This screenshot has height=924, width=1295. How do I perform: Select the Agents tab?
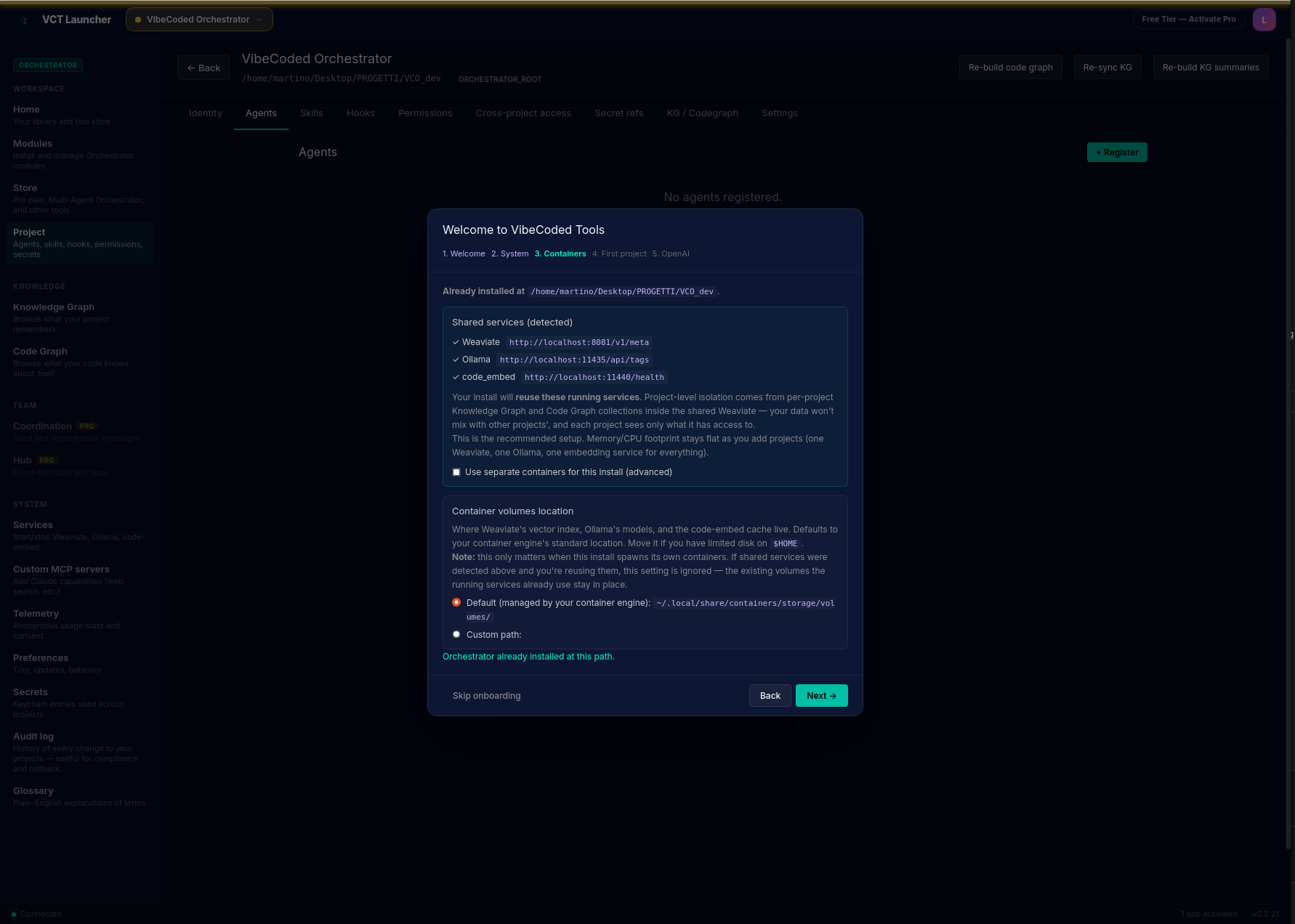click(x=261, y=113)
